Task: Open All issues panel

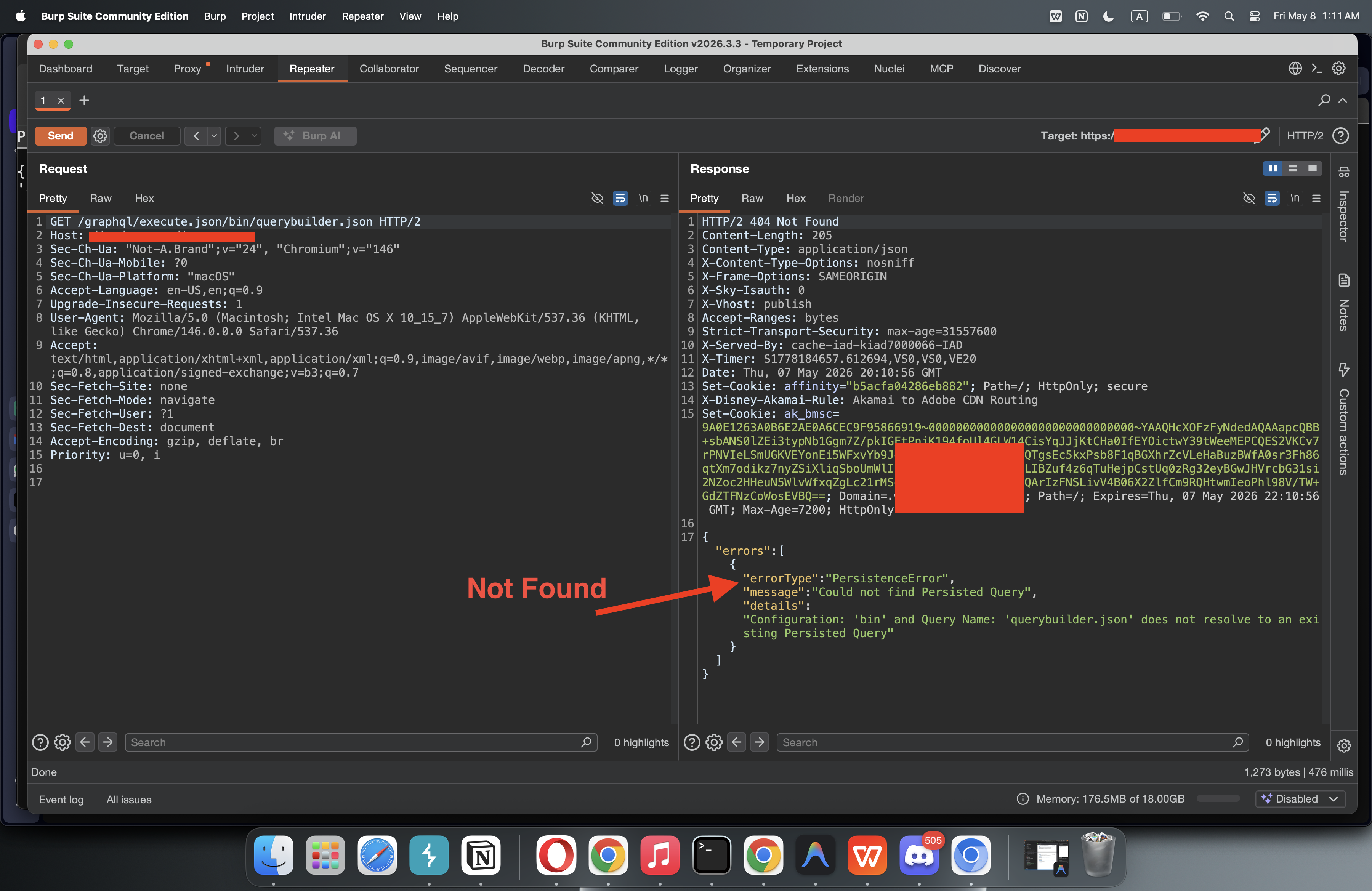Action: (x=129, y=800)
